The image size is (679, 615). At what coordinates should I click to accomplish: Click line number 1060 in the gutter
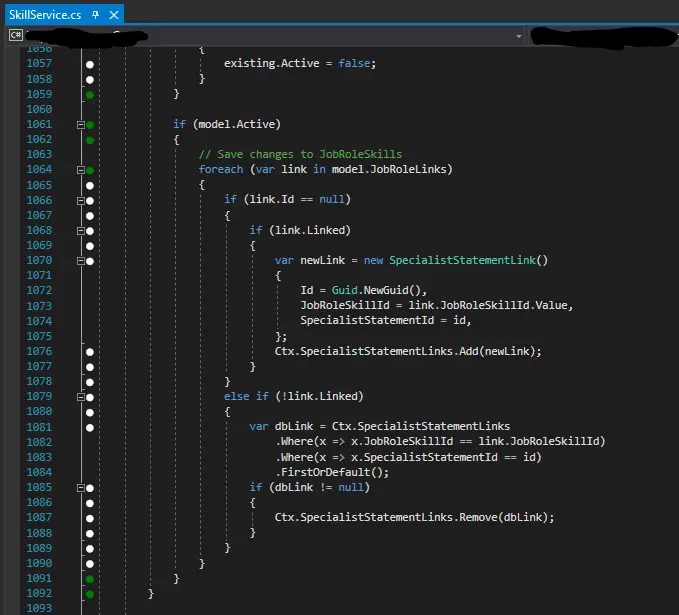(x=39, y=109)
